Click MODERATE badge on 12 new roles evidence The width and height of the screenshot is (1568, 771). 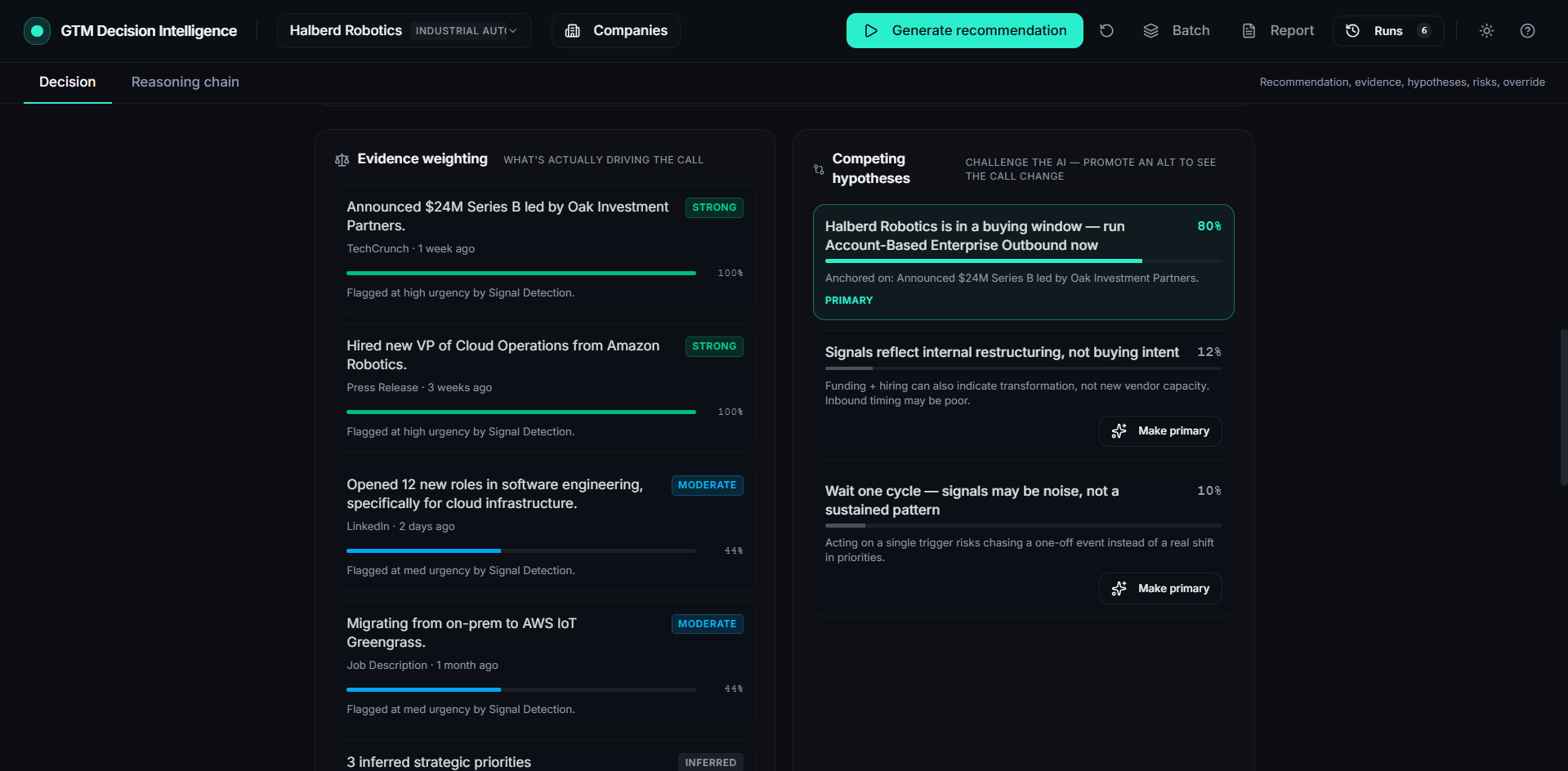pyautogui.click(x=707, y=485)
